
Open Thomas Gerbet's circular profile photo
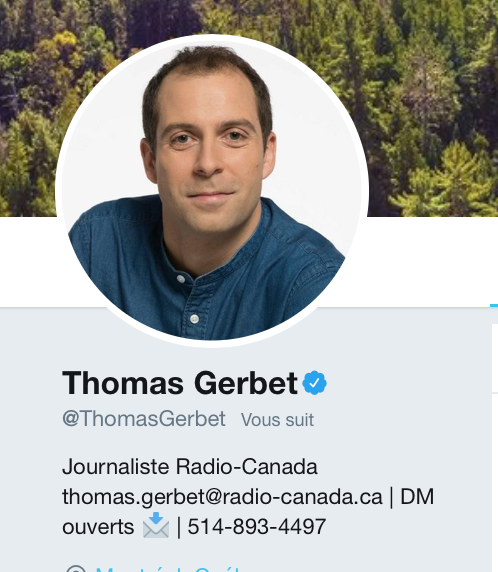(x=212, y=190)
